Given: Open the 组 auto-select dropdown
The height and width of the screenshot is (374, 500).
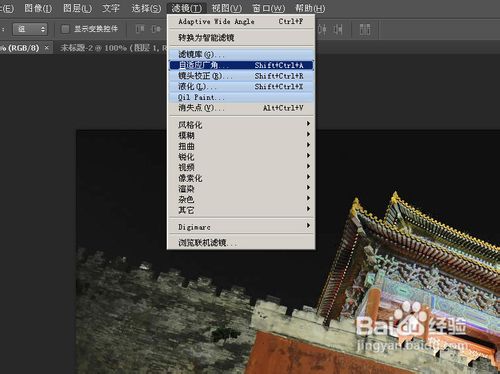Looking at the screenshot, I should (30, 29).
